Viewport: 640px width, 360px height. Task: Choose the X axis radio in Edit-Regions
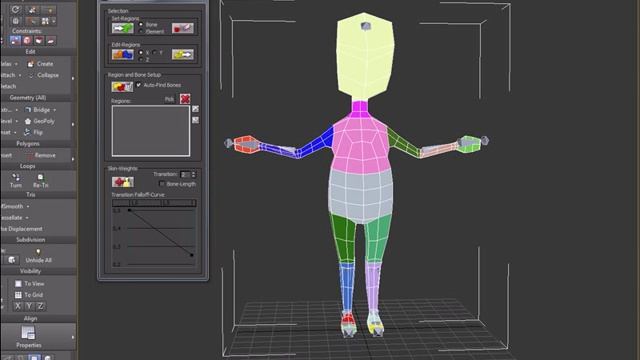click(x=141, y=53)
